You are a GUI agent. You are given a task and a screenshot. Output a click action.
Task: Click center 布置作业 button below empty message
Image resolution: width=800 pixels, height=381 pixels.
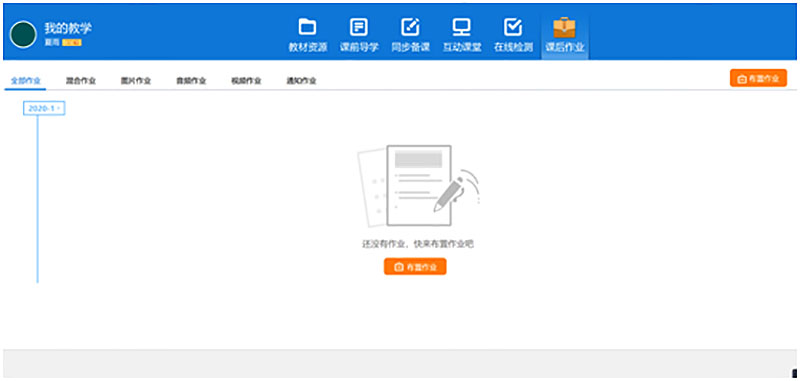[415, 267]
